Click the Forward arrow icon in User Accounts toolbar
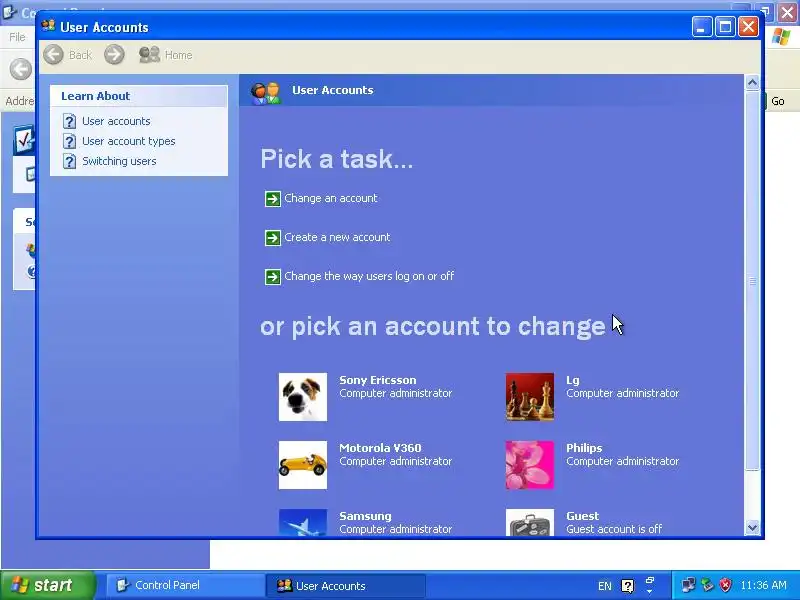 (114, 55)
